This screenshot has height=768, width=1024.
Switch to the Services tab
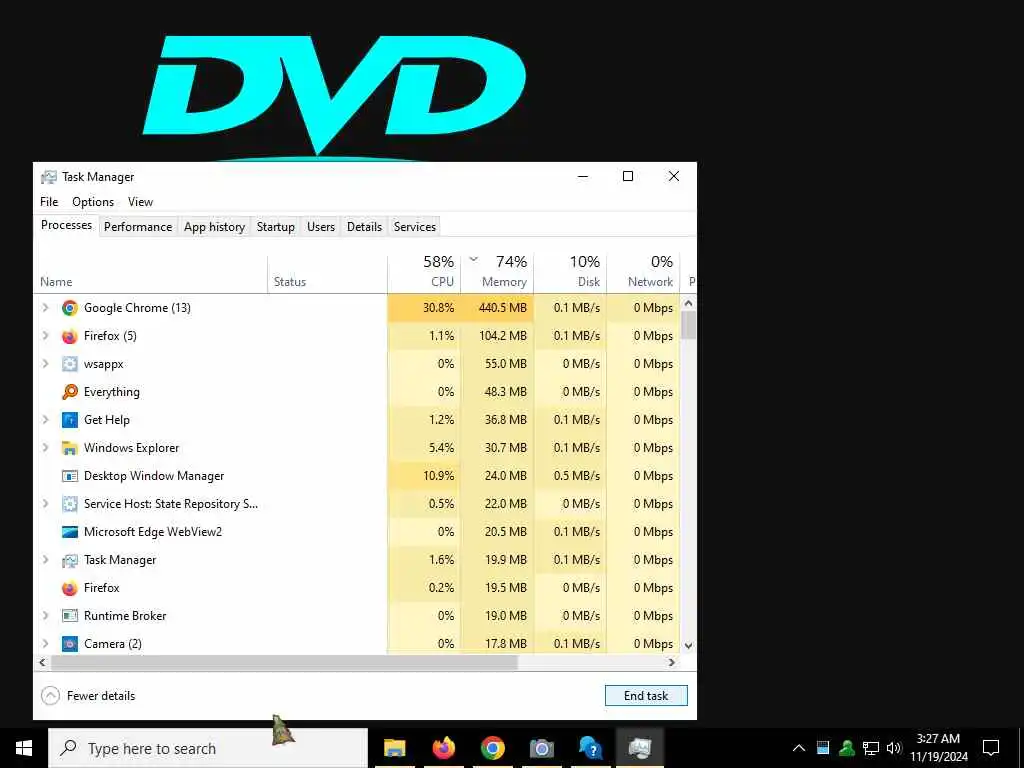(x=415, y=227)
